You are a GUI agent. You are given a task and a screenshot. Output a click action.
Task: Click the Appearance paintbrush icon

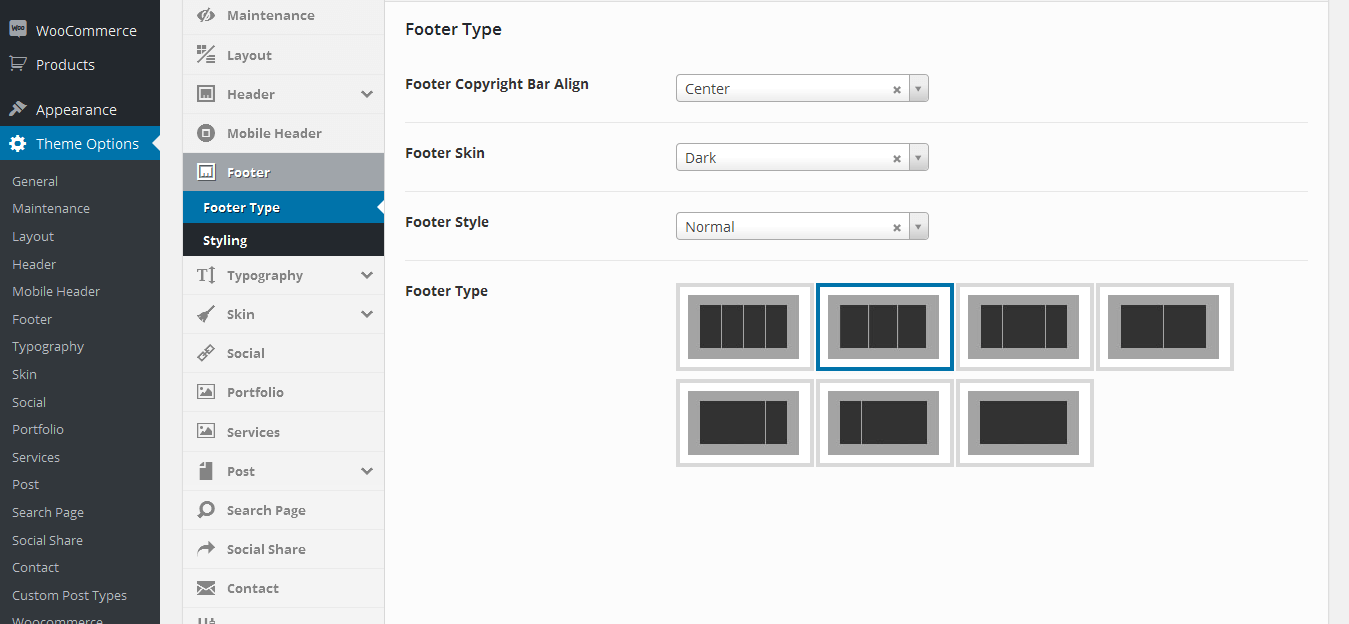18,109
